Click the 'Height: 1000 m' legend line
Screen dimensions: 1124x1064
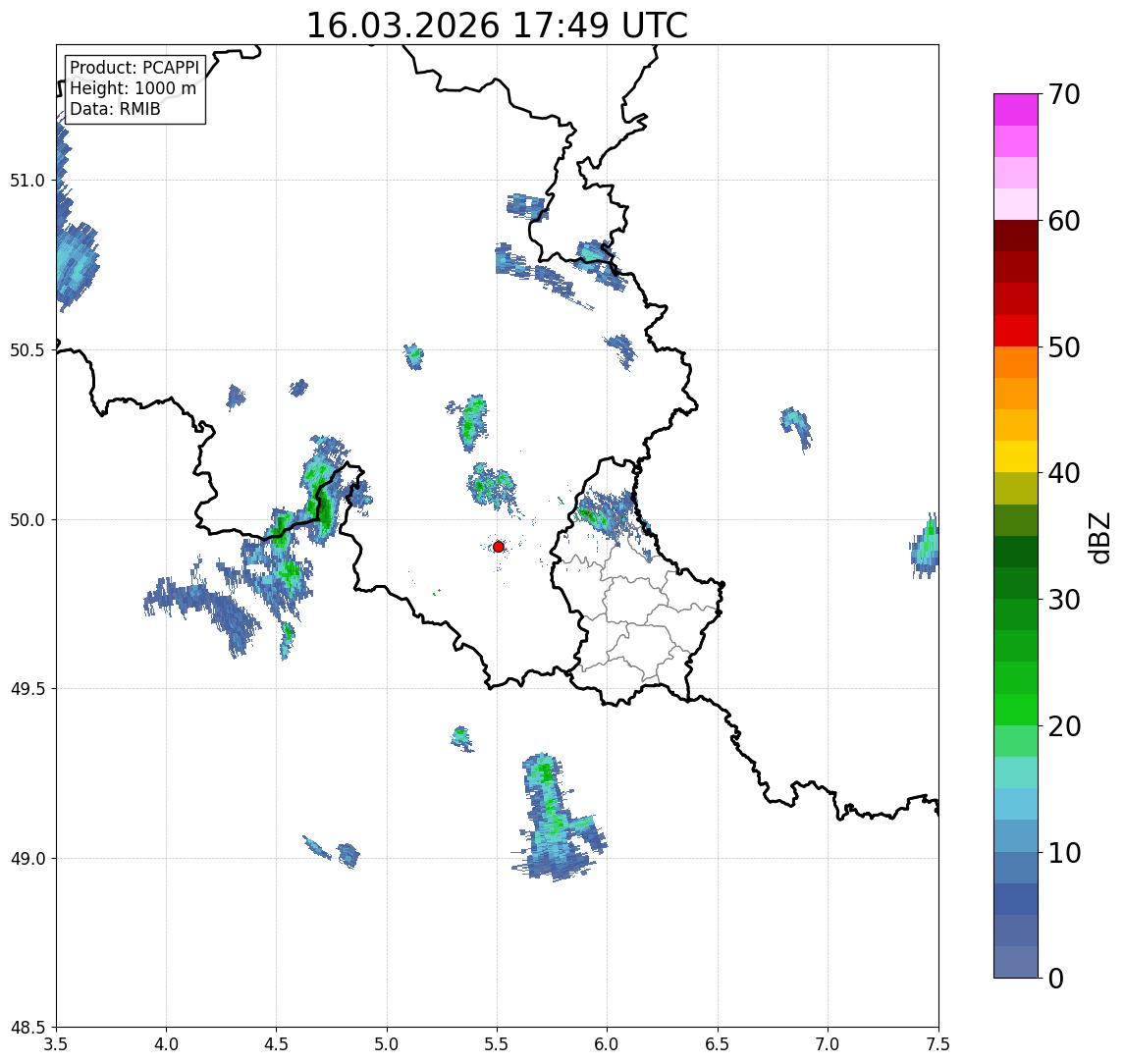133,88
